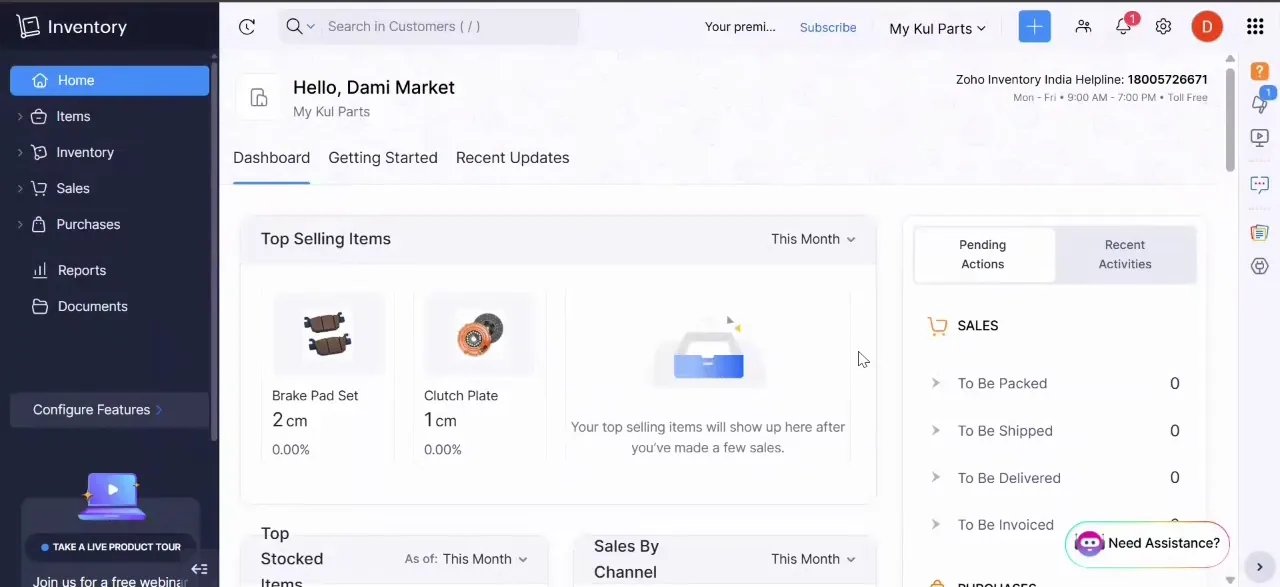Switch to the Dashboard tab
The image size is (1280, 587).
click(271, 158)
